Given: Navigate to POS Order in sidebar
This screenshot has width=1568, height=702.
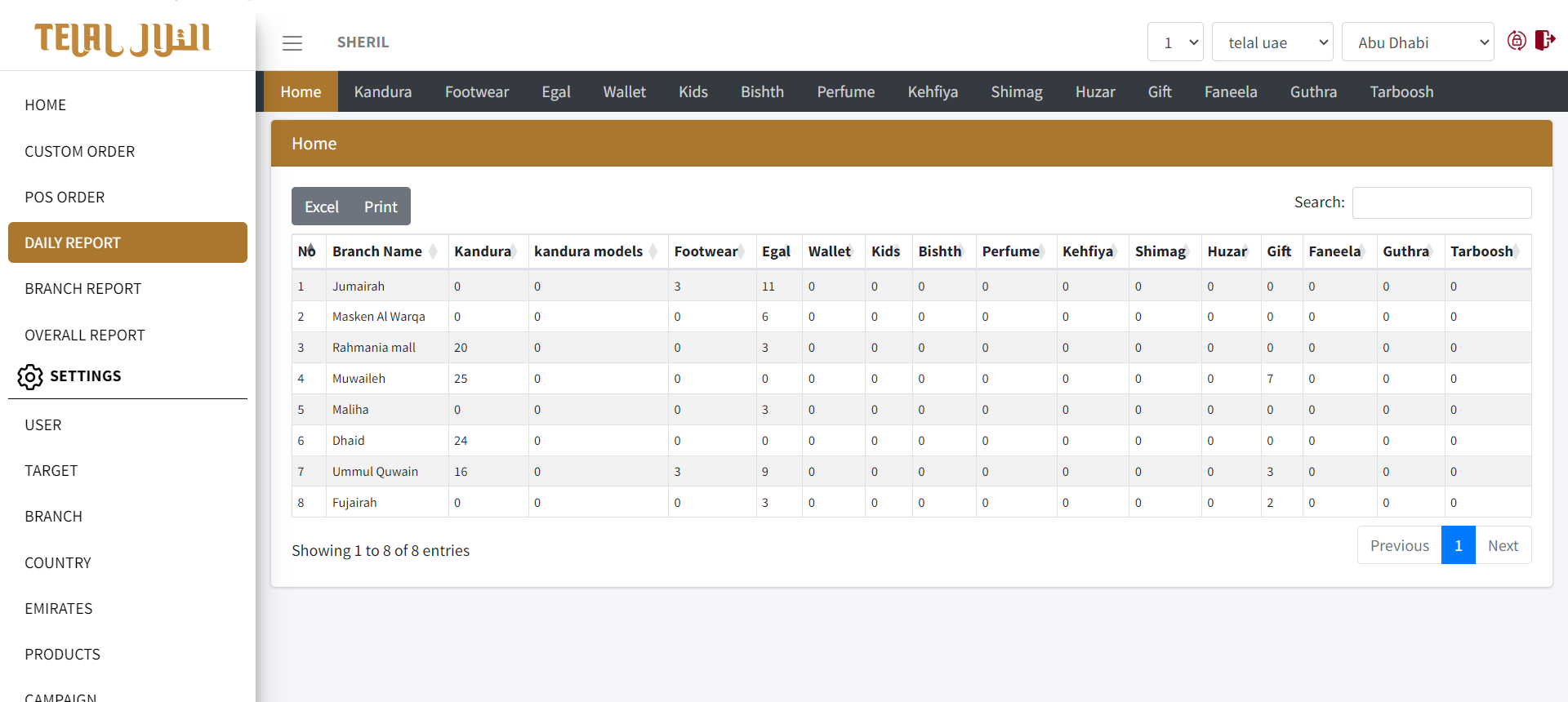Looking at the screenshot, I should coord(65,198).
